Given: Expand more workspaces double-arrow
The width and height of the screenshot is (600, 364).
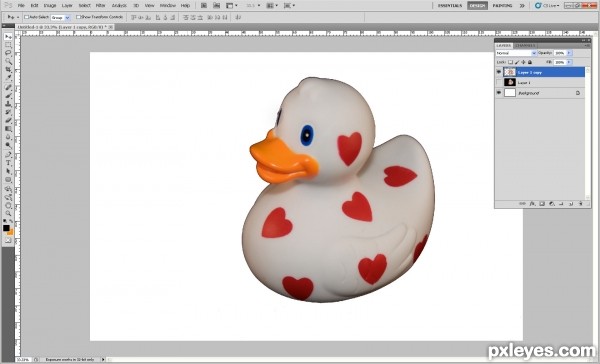Looking at the screenshot, I should (522, 5).
